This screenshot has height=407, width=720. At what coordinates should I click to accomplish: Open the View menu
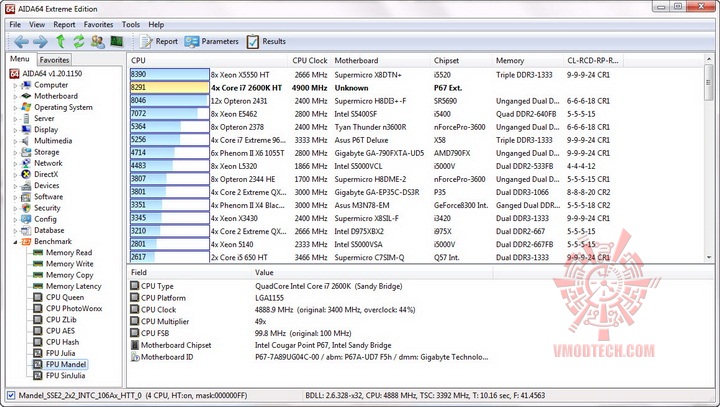[x=37, y=24]
